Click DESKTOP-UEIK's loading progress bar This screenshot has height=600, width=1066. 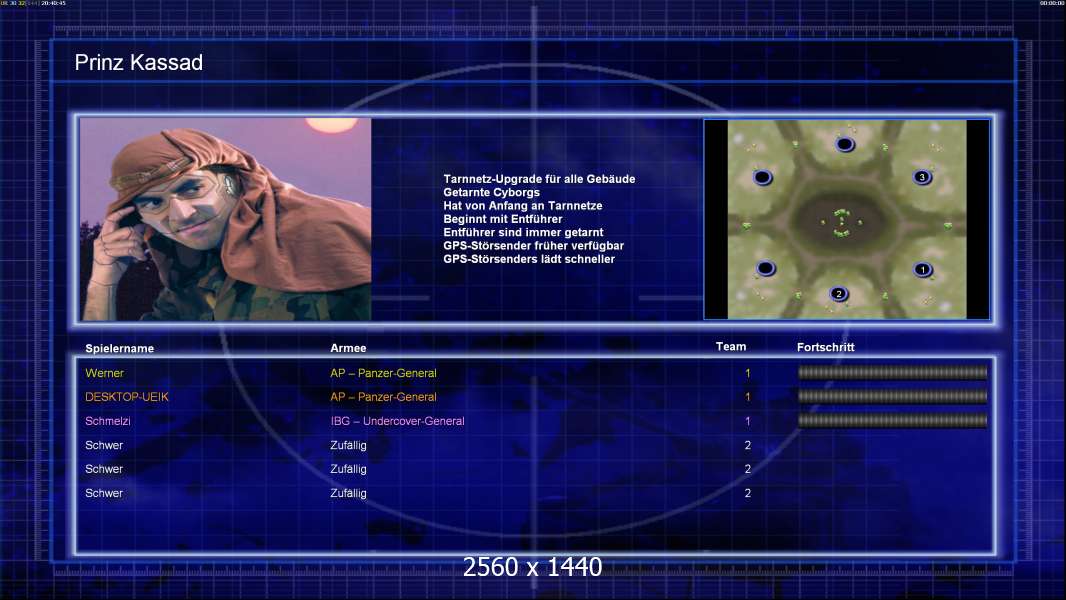893,396
